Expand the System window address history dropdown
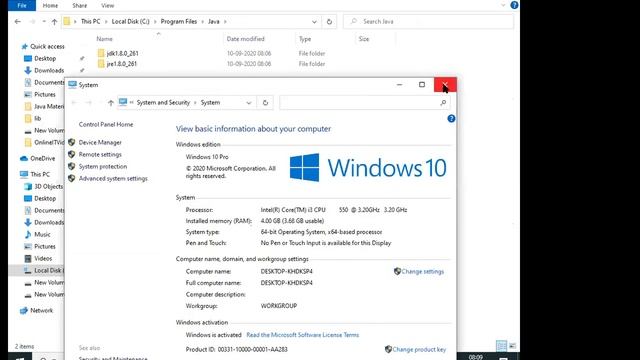The width and height of the screenshot is (640, 360). 249,103
